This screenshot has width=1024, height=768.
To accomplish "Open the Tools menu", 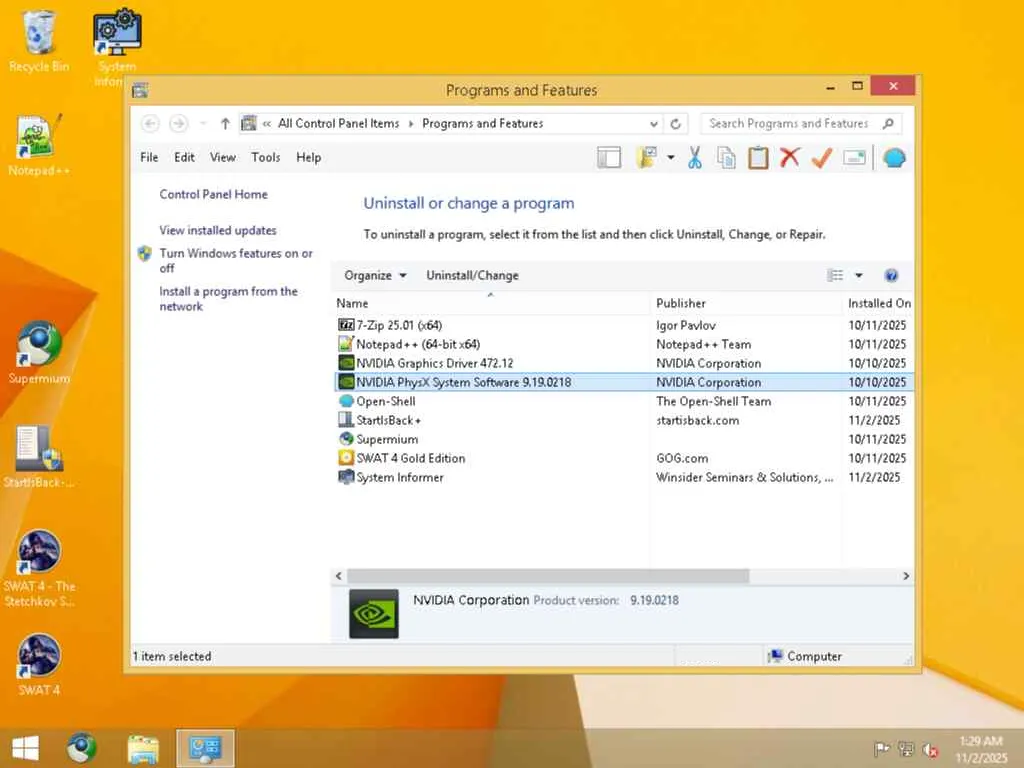I will (265, 157).
